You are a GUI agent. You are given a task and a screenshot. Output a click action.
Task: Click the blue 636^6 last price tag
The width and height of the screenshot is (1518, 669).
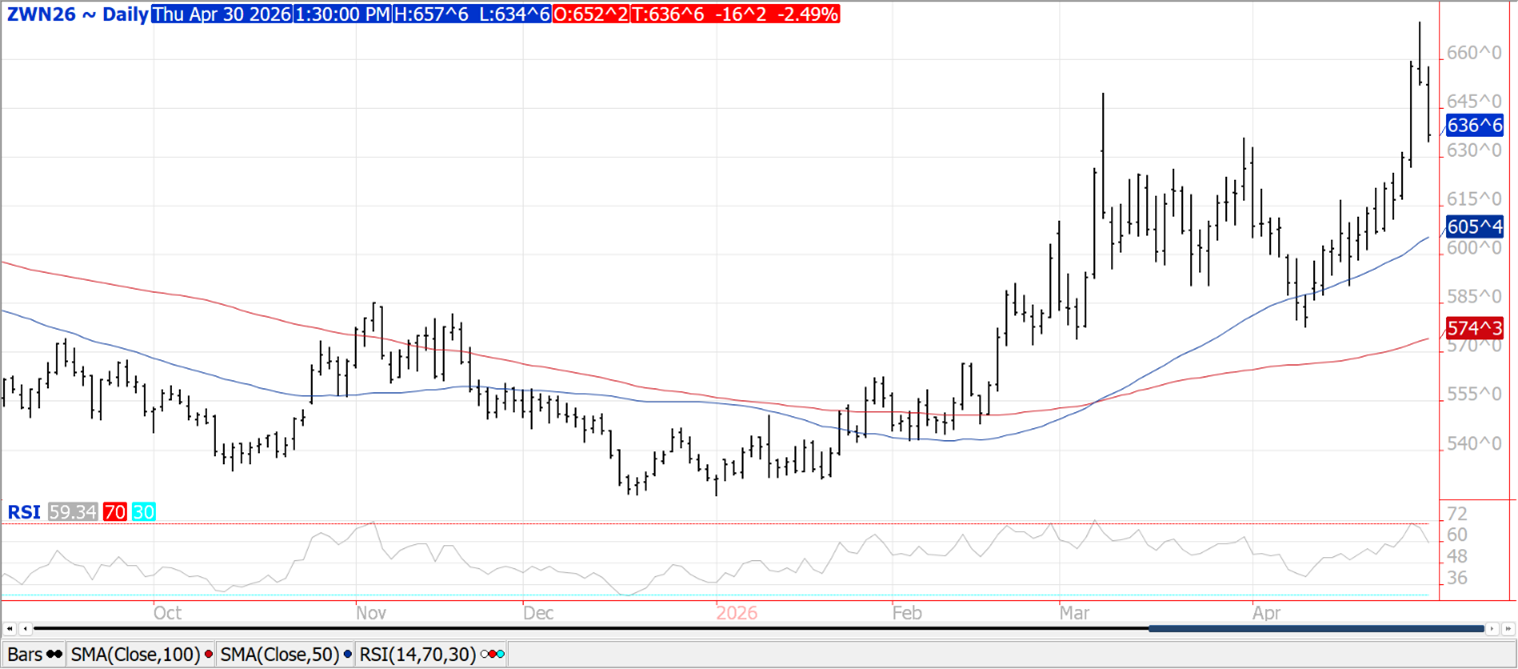pos(1475,125)
